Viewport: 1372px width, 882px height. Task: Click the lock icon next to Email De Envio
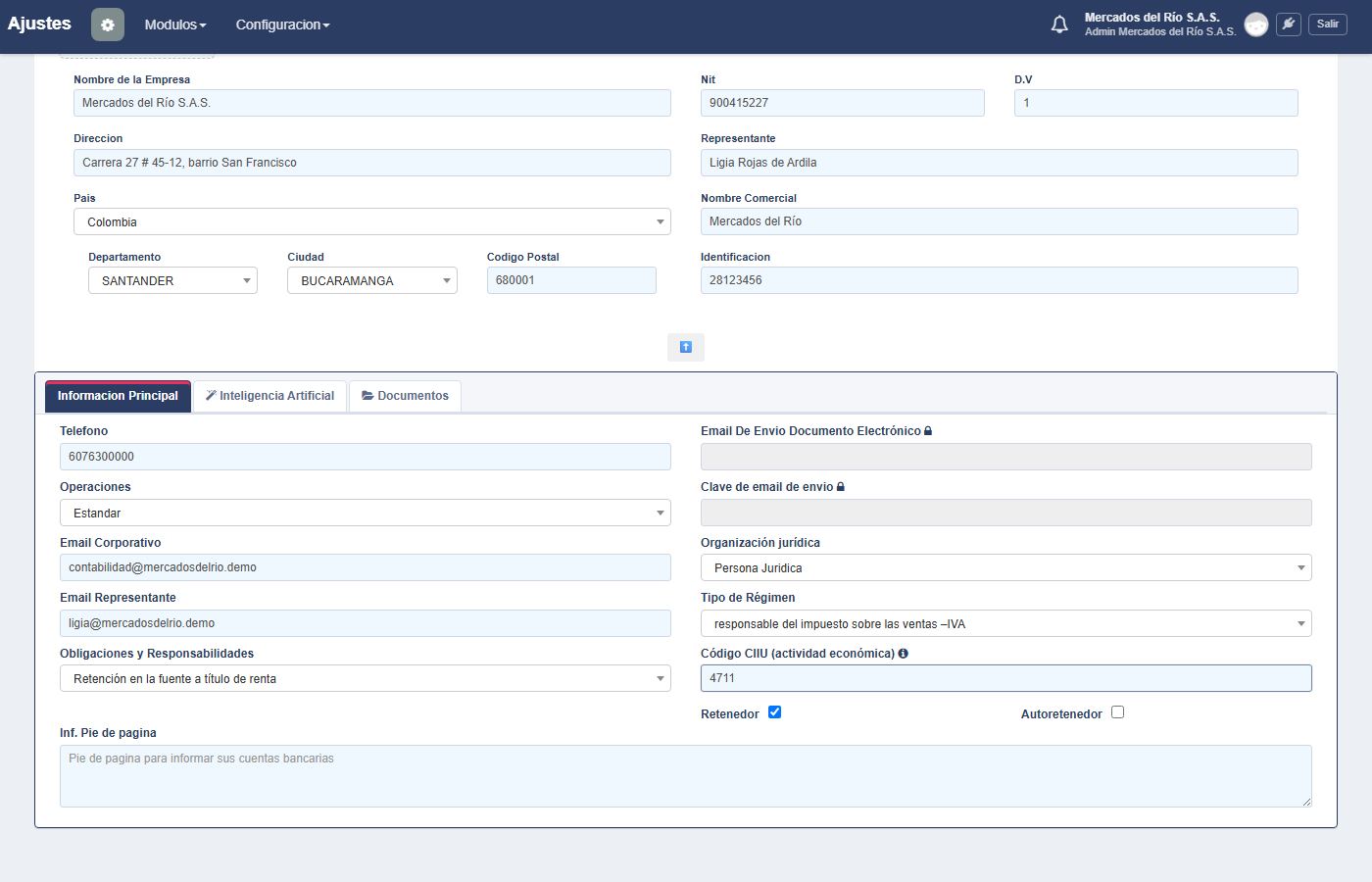pyautogui.click(x=928, y=431)
